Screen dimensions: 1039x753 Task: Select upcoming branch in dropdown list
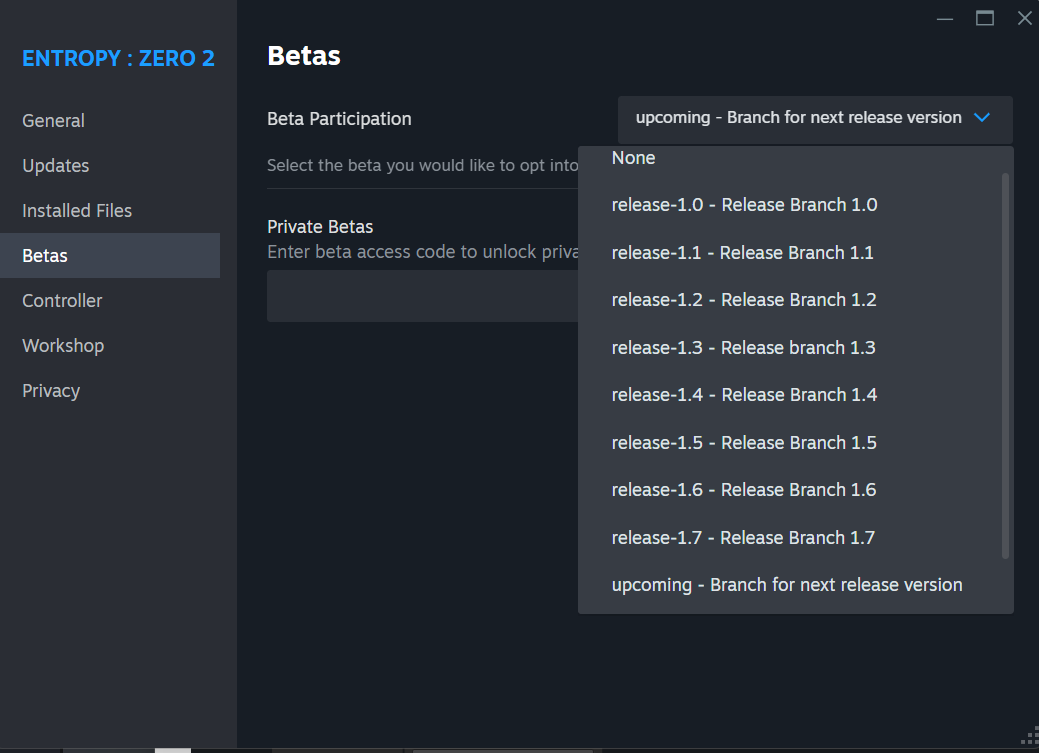tap(787, 585)
